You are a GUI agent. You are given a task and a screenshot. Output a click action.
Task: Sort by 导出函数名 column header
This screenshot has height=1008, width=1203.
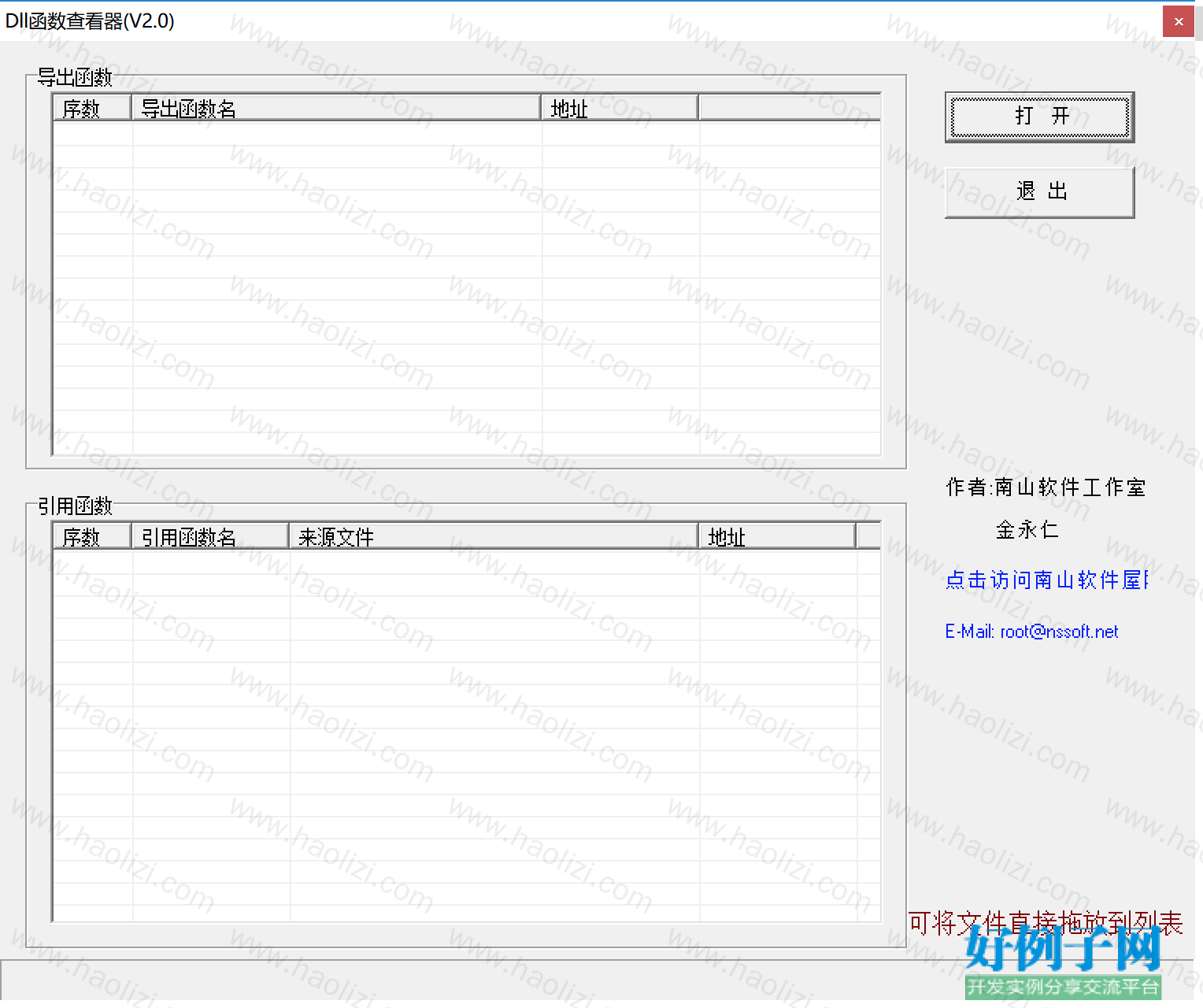pos(336,108)
